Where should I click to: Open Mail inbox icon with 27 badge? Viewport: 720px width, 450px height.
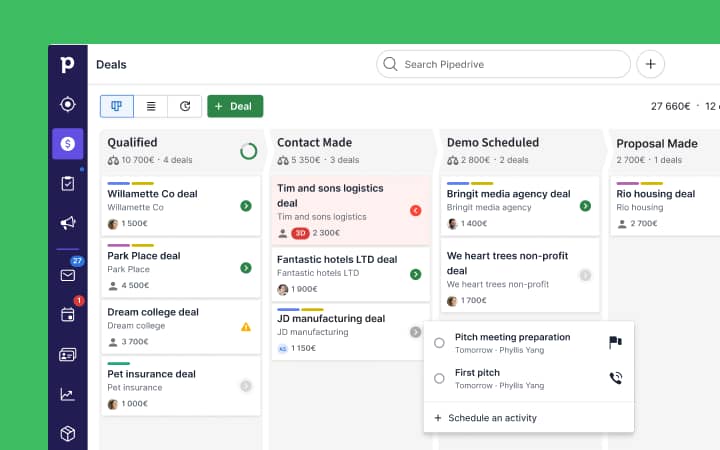(68, 275)
